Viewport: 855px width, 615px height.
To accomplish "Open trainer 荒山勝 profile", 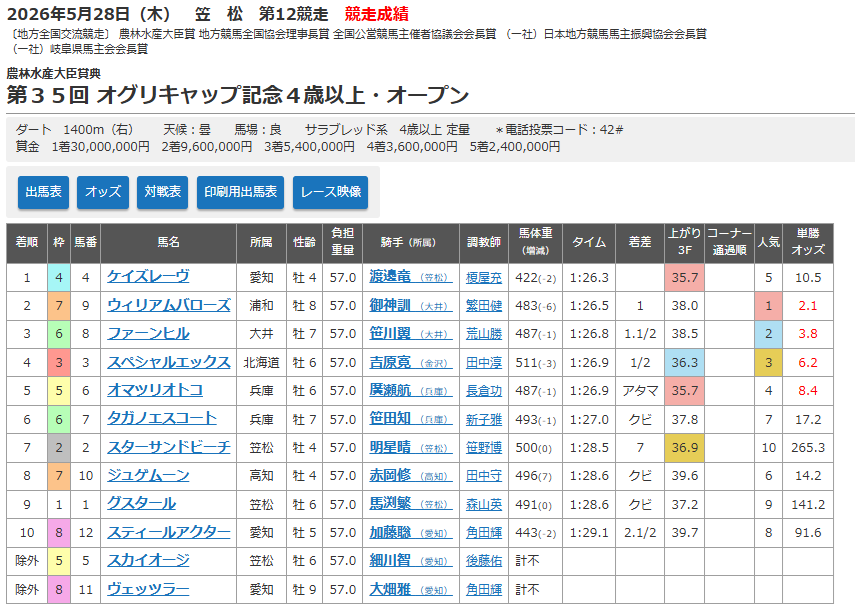I will (484, 334).
